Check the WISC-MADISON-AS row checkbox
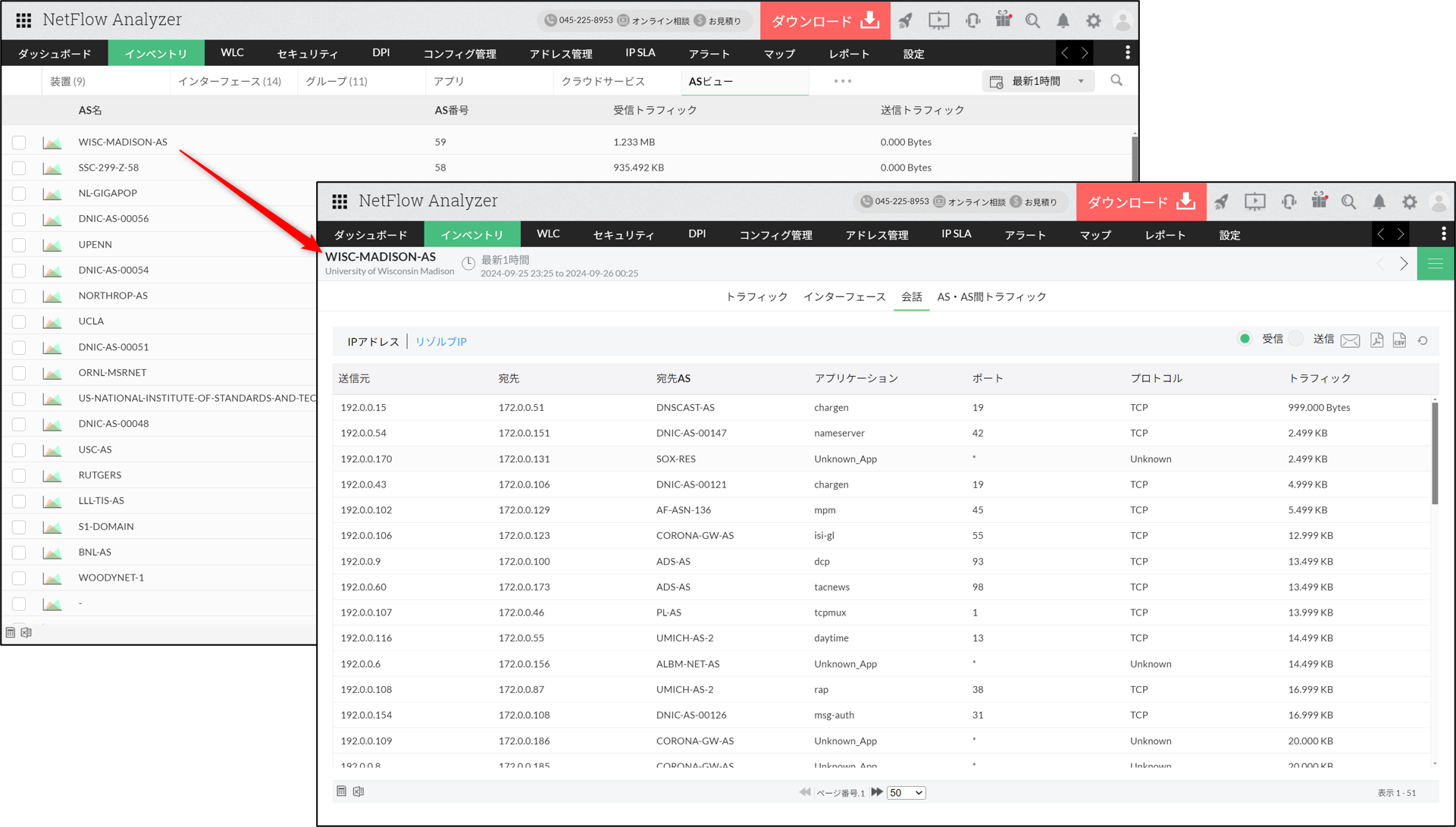Image resolution: width=1456 pixels, height=827 pixels. coord(19,143)
